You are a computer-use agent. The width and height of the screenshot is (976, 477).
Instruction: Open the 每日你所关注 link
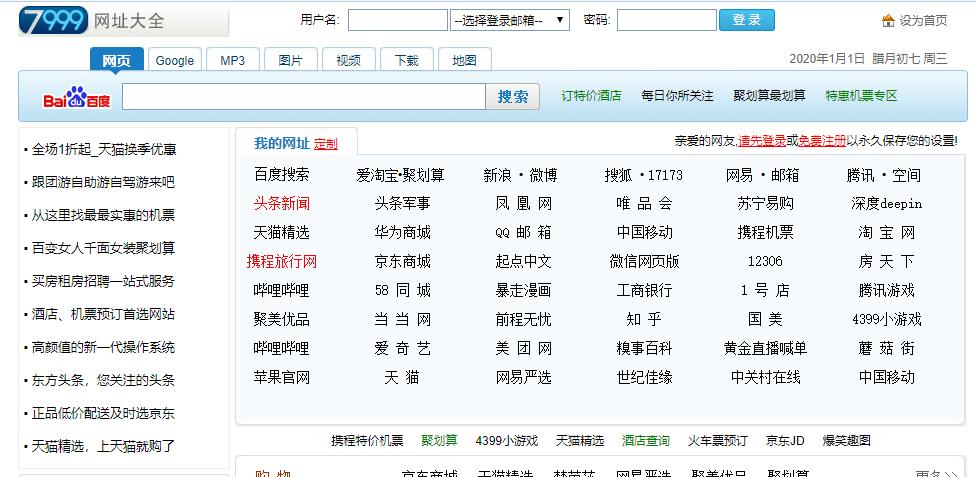[x=677, y=96]
